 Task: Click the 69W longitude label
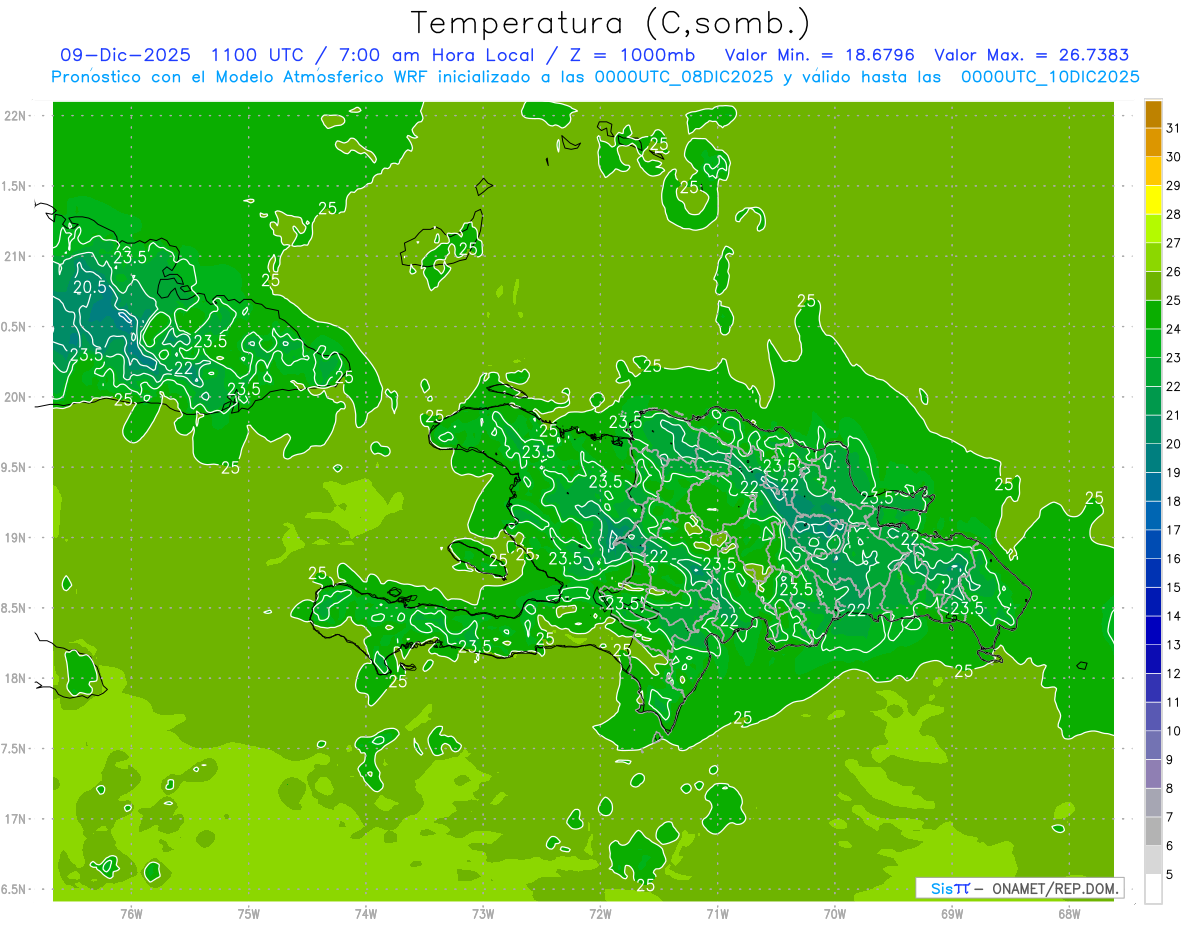952,913
